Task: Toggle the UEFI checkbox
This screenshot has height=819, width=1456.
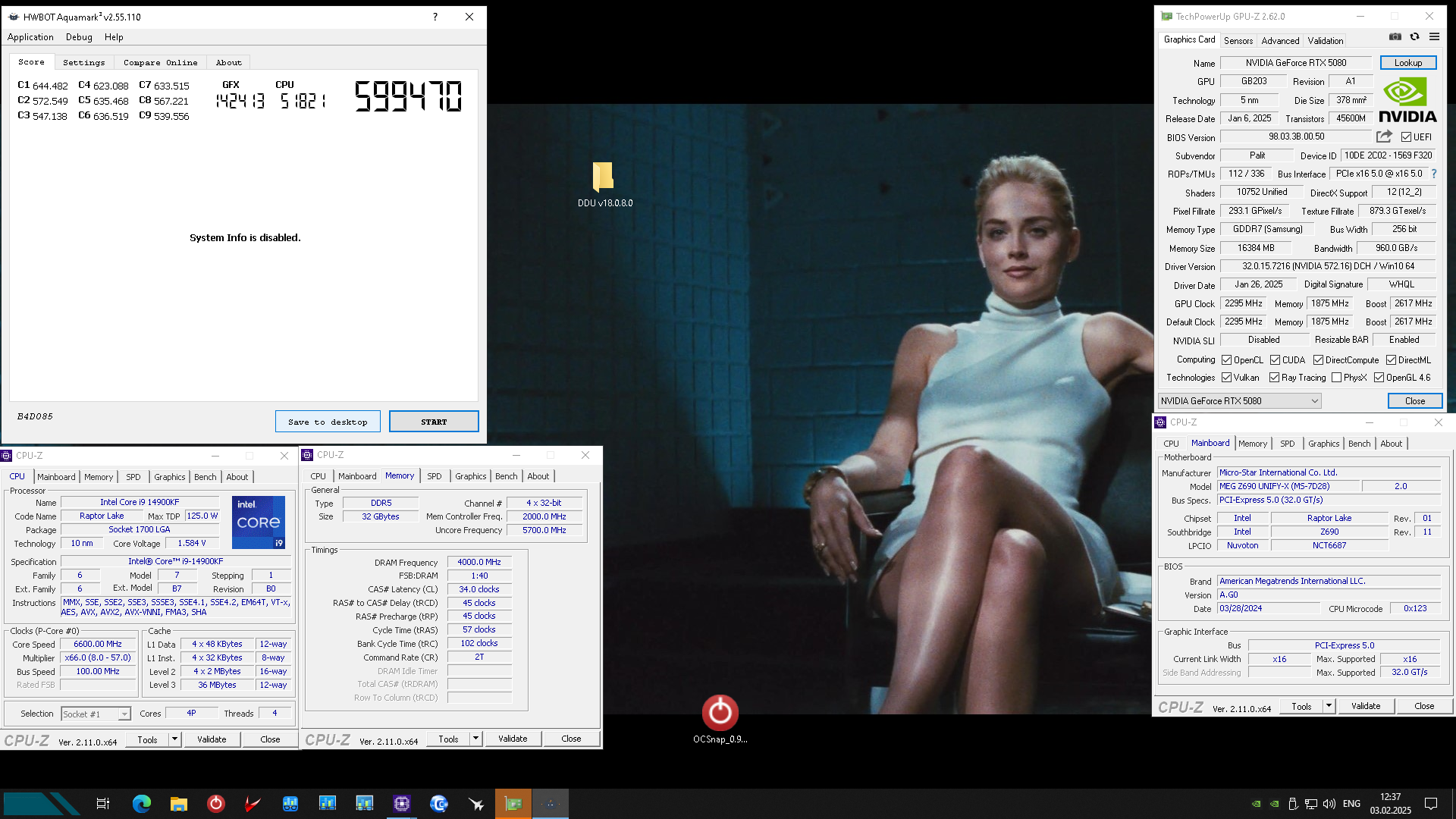Action: (1406, 137)
